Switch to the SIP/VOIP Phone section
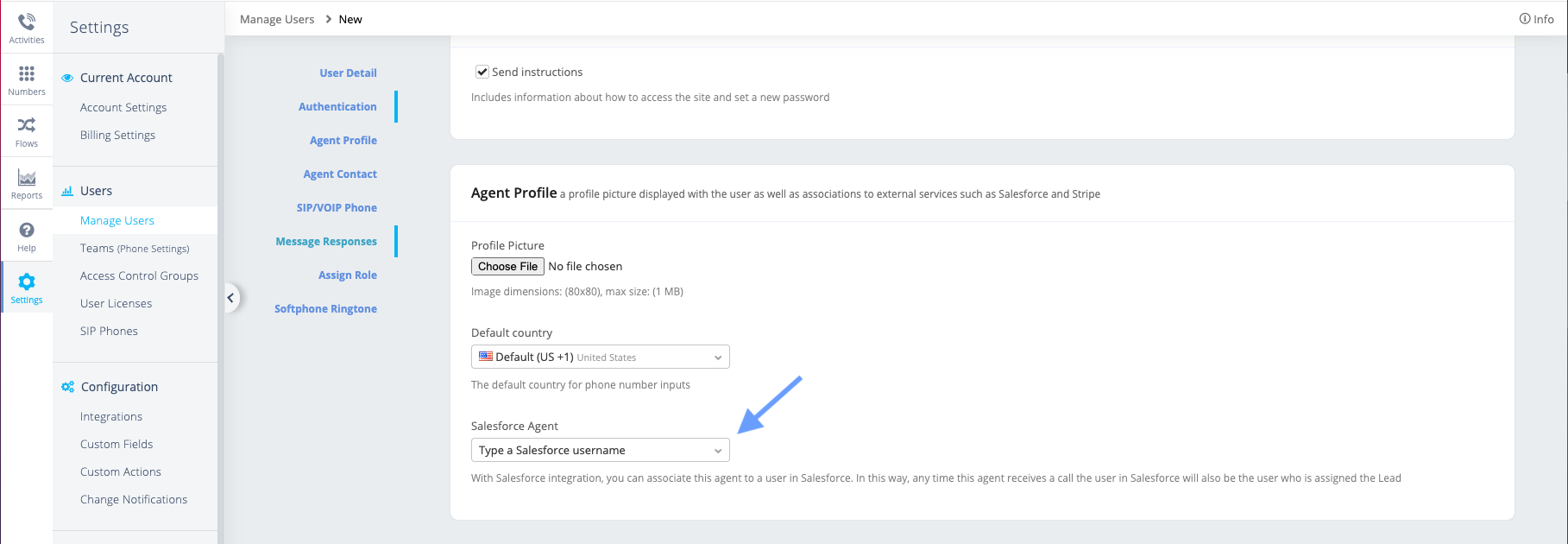This screenshot has height=544, width=1568. click(x=337, y=207)
